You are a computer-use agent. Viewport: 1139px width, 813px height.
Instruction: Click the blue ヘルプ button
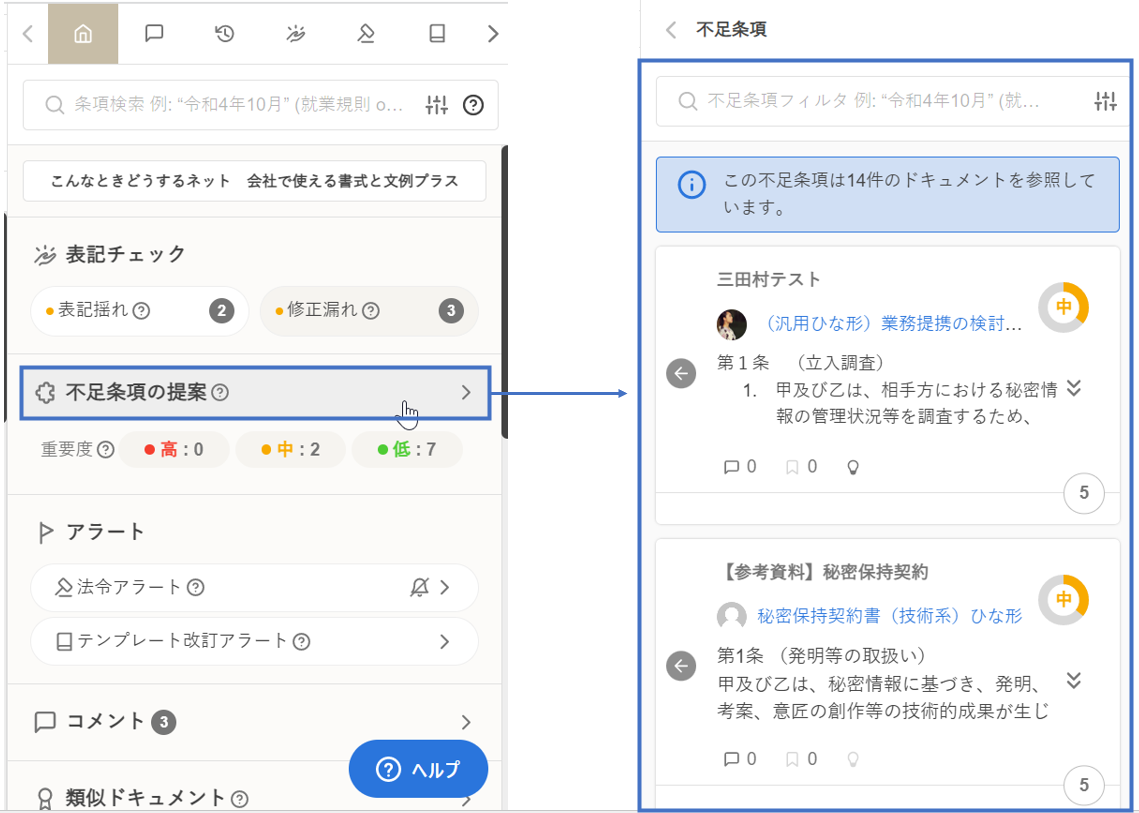418,769
